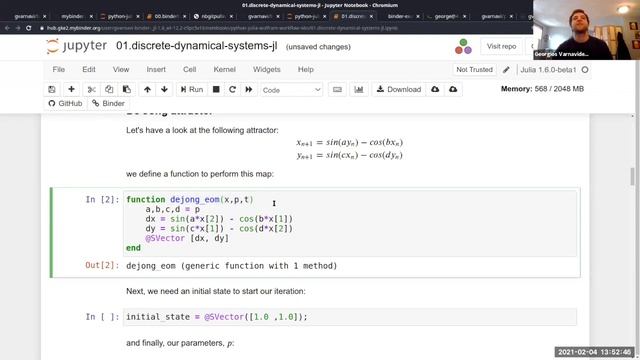
Task: Open the Kernel menu
Action: click(x=224, y=69)
